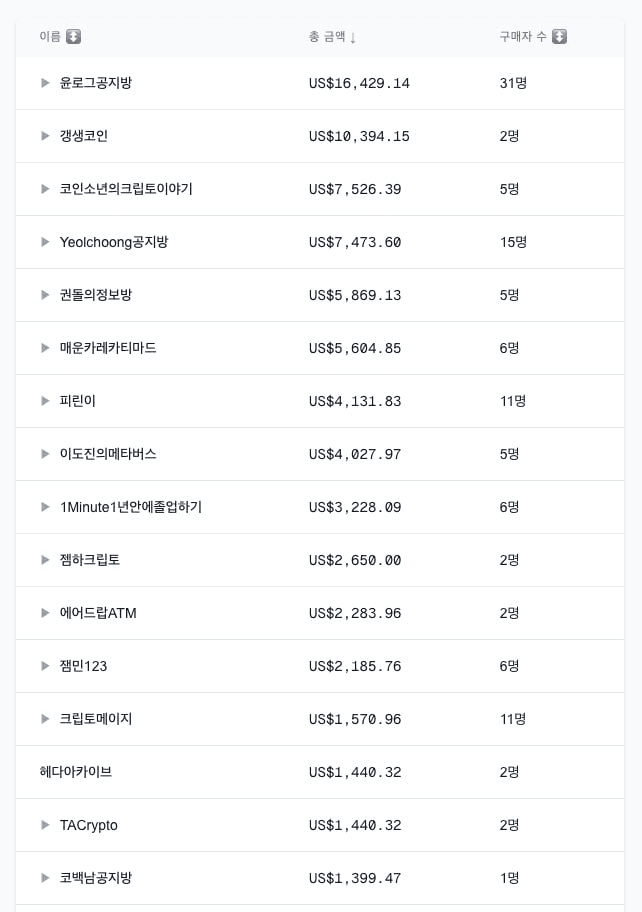Expand the 윤로그공지방 row
This screenshot has width=642, height=912.
[45, 83]
